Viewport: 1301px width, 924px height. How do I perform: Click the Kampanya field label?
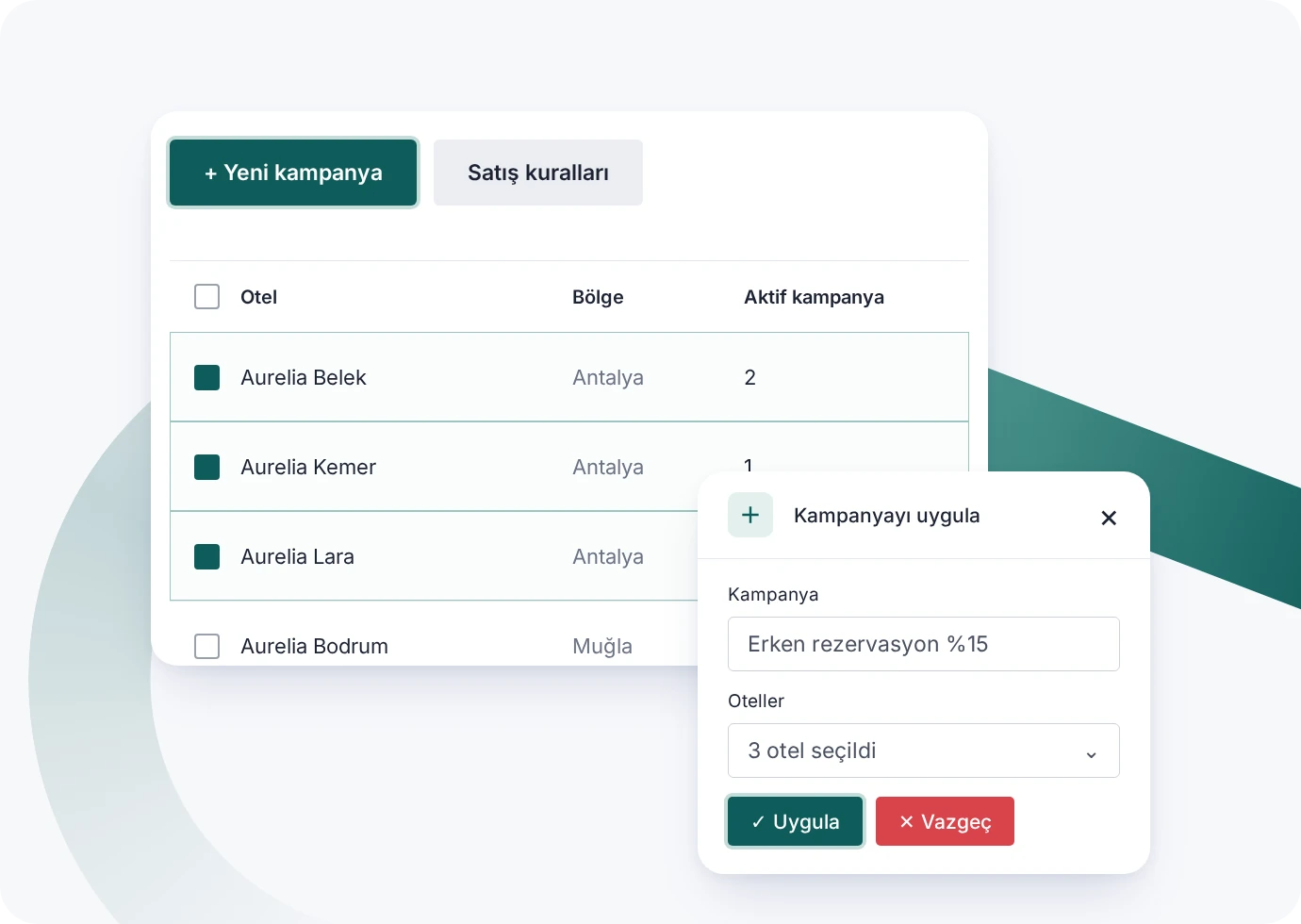tap(773, 595)
